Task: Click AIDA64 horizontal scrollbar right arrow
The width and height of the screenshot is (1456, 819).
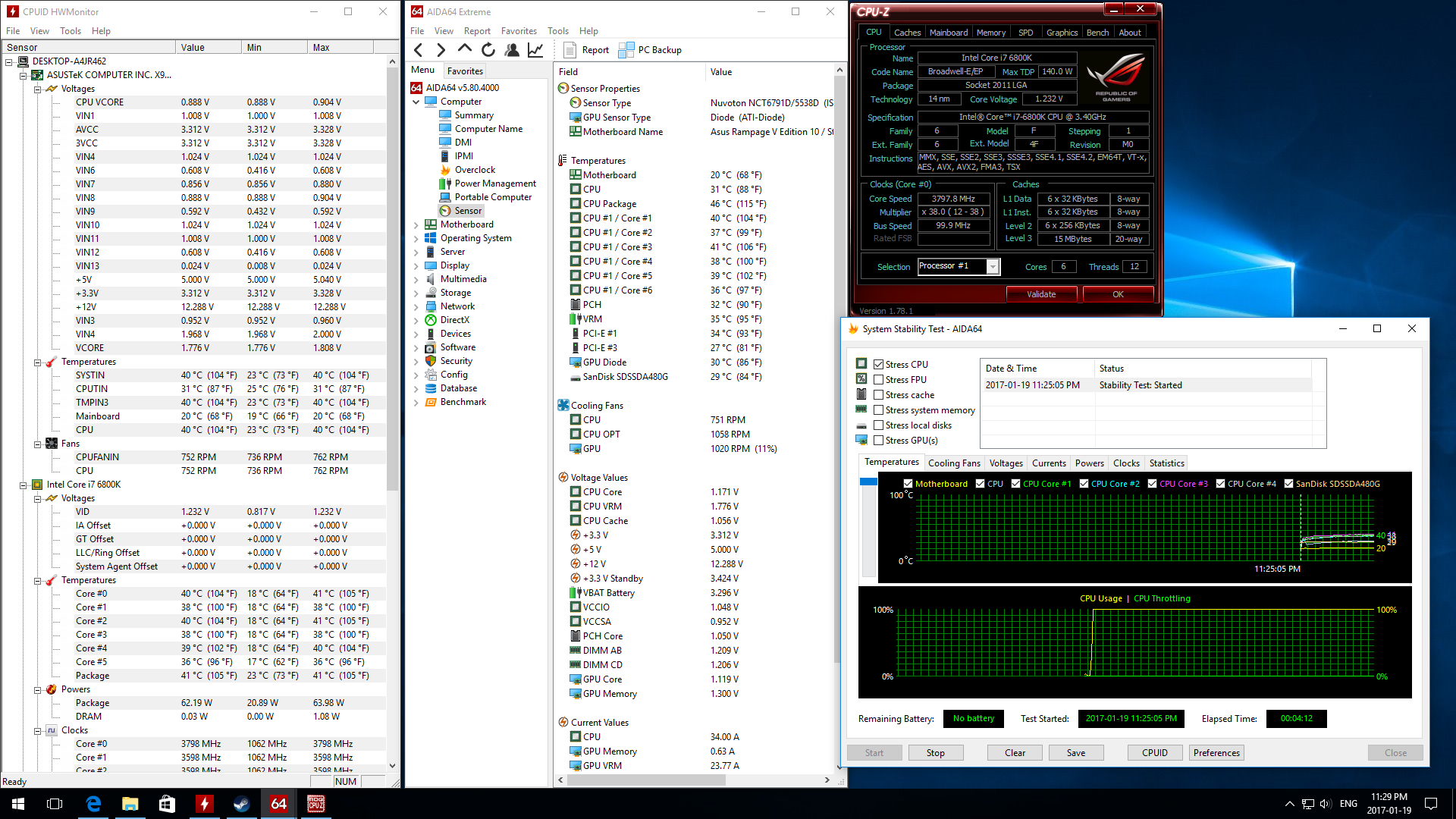Action: click(827, 780)
